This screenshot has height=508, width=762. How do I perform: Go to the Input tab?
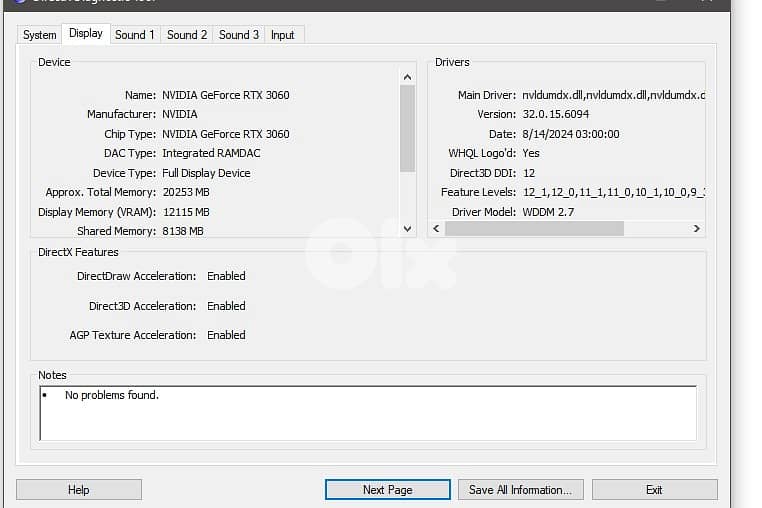tap(283, 35)
